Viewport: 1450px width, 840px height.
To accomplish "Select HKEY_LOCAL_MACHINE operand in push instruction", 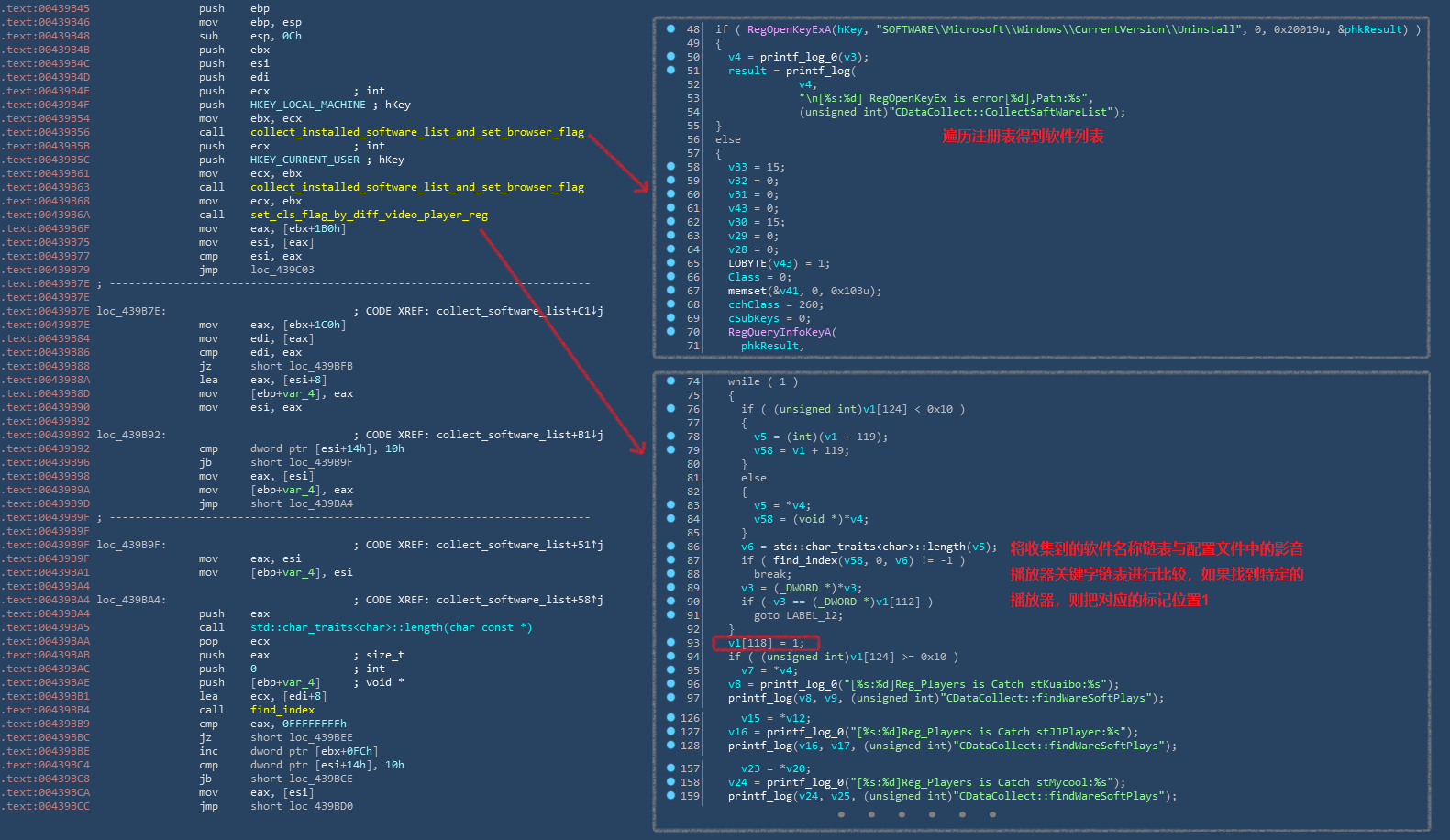I will coord(307,105).
